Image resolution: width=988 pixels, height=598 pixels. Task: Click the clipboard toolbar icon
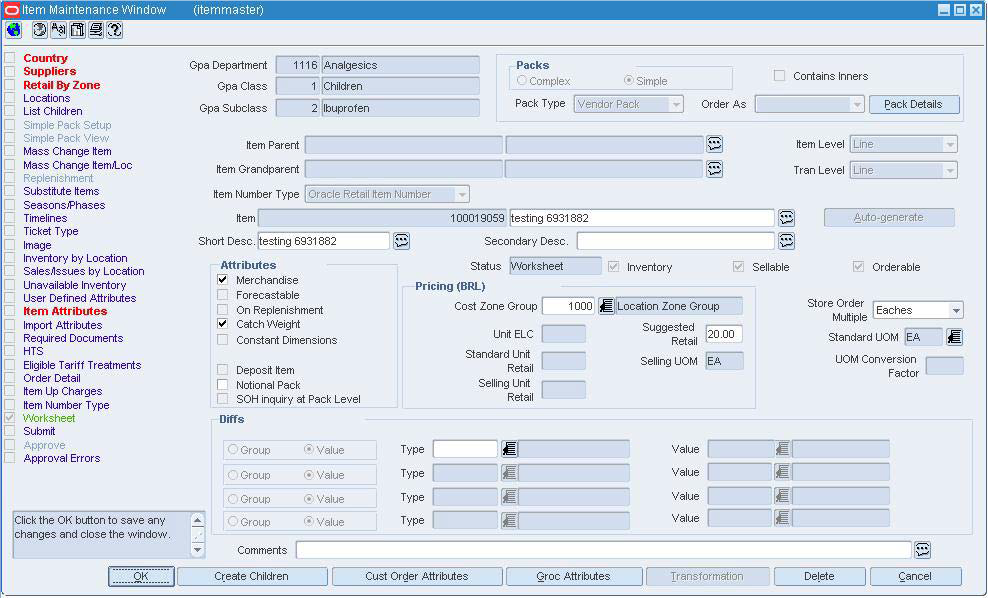pyautogui.click(x=76, y=31)
